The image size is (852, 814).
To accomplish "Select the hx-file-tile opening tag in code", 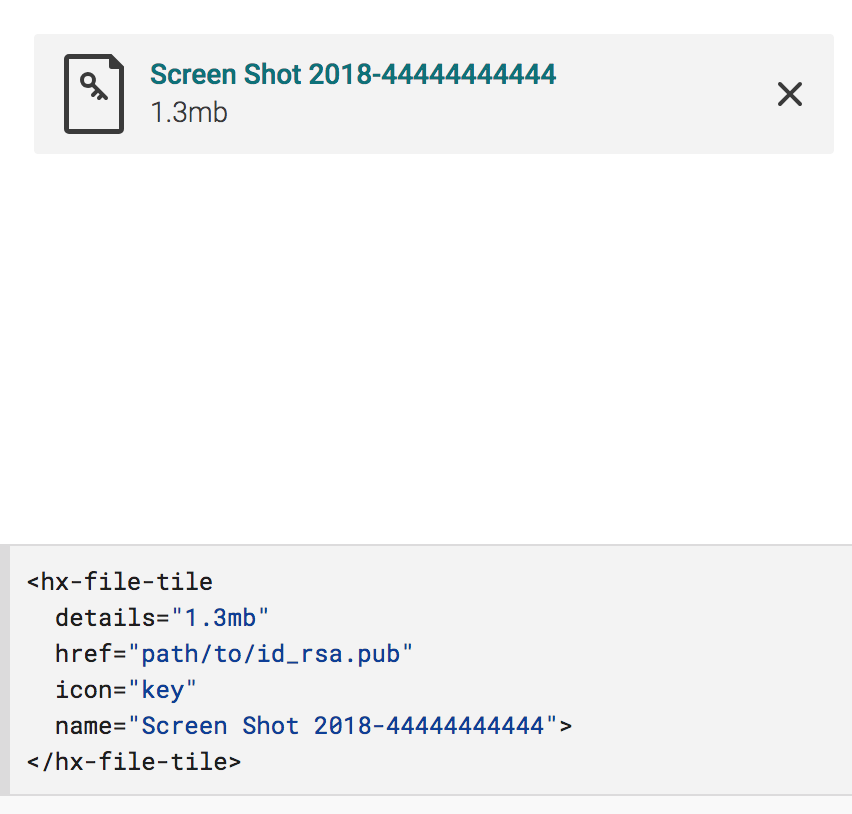I will click(119, 581).
